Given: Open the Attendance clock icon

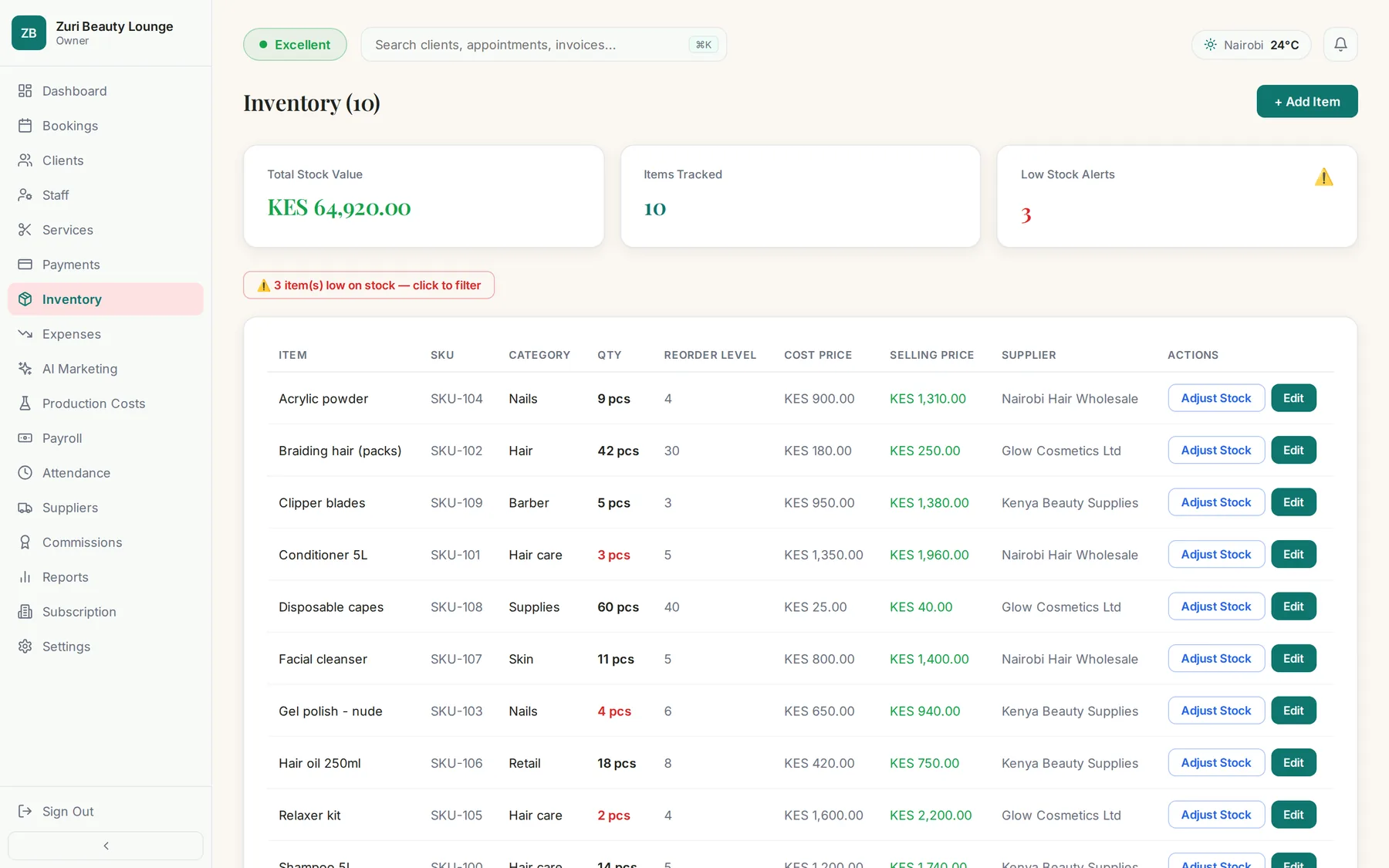Looking at the screenshot, I should (x=25, y=473).
